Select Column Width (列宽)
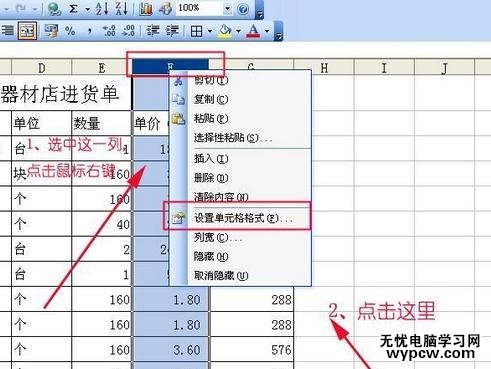Image resolution: width=491 pixels, height=369 pixels. coord(240,237)
